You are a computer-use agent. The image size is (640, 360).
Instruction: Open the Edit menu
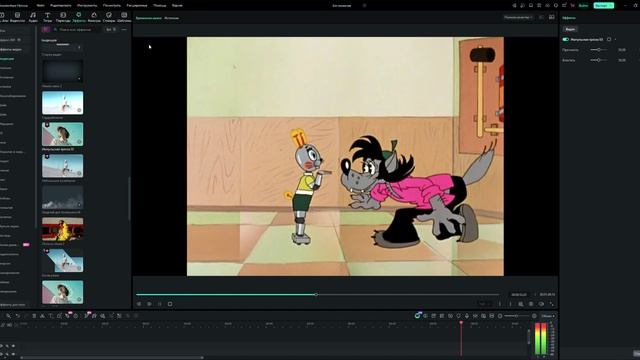[x=60, y=5]
